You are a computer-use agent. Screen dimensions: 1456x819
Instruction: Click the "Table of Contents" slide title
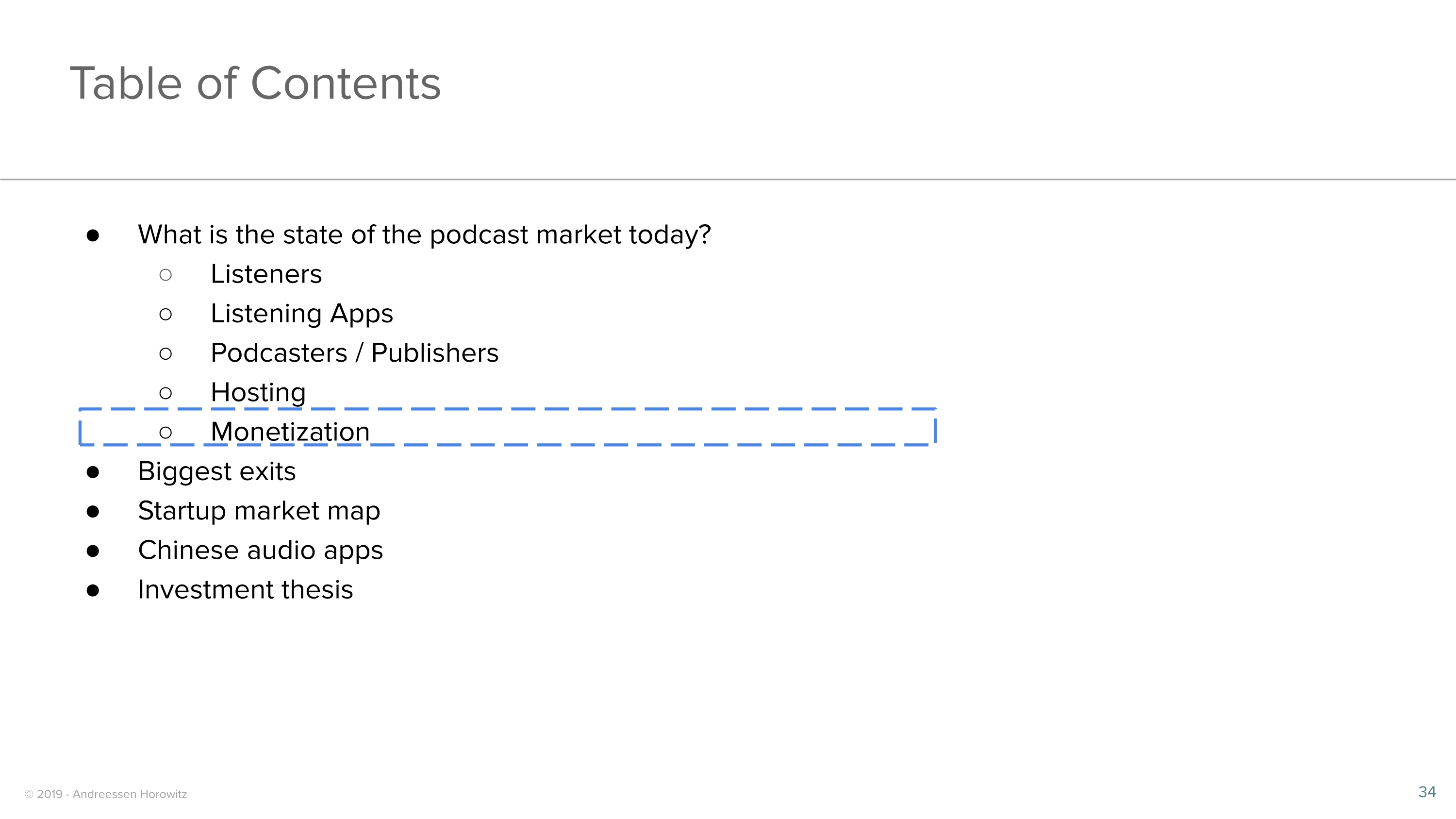(255, 83)
